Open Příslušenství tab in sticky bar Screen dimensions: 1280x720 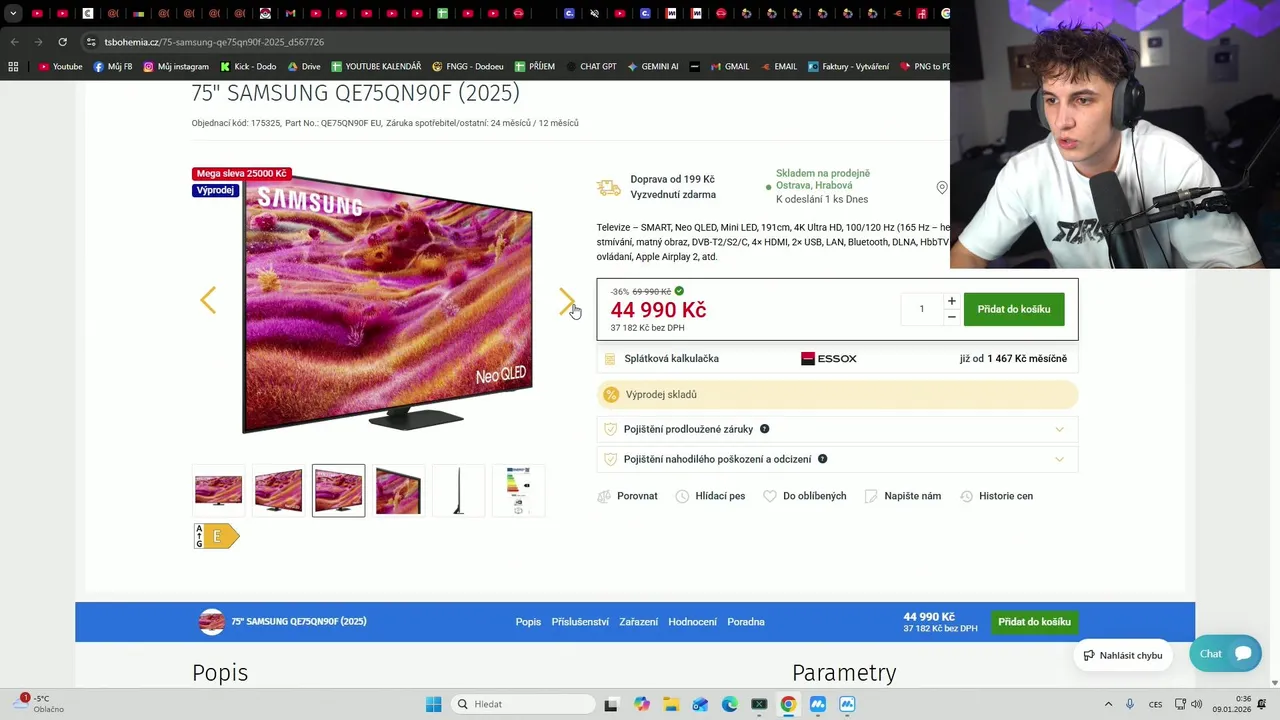[580, 622]
